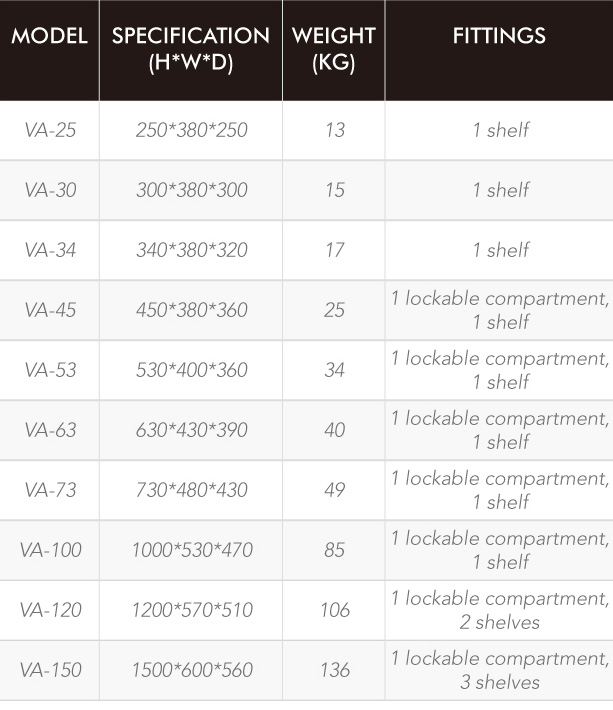Select the weight value 34
The width and height of the screenshot is (613, 710).
pyautogui.click(x=334, y=370)
